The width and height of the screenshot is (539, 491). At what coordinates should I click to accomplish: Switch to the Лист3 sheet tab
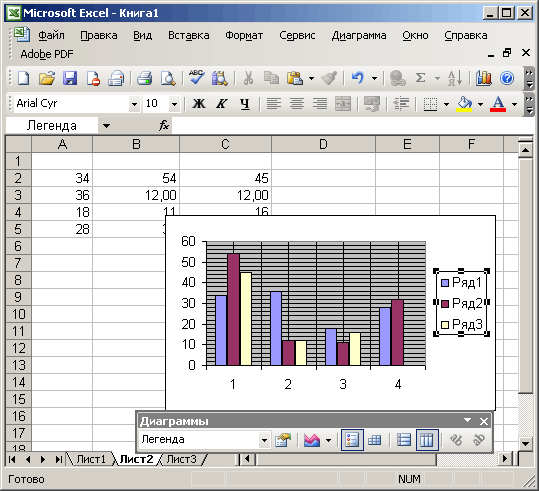[x=181, y=459]
